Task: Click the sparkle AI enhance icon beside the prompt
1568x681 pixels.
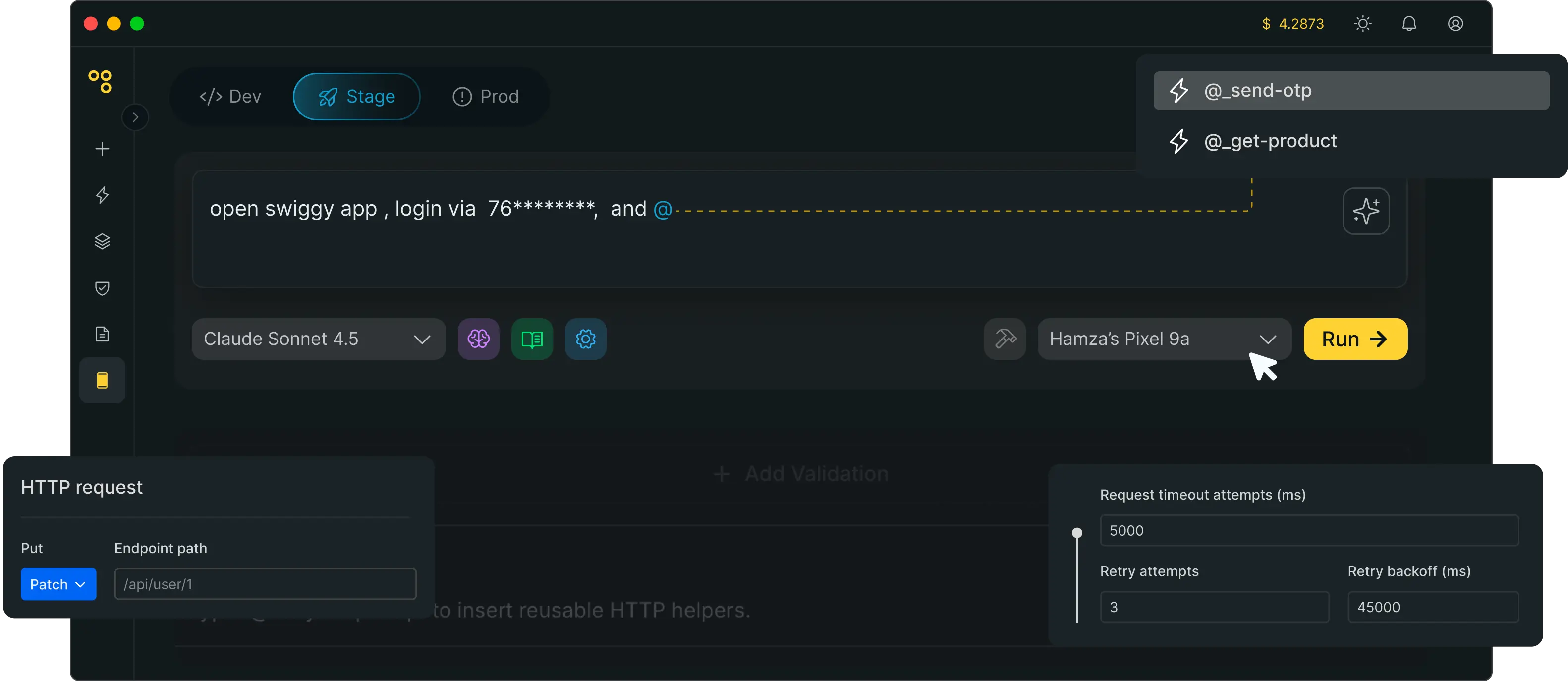Action: (x=1366, y=211)
